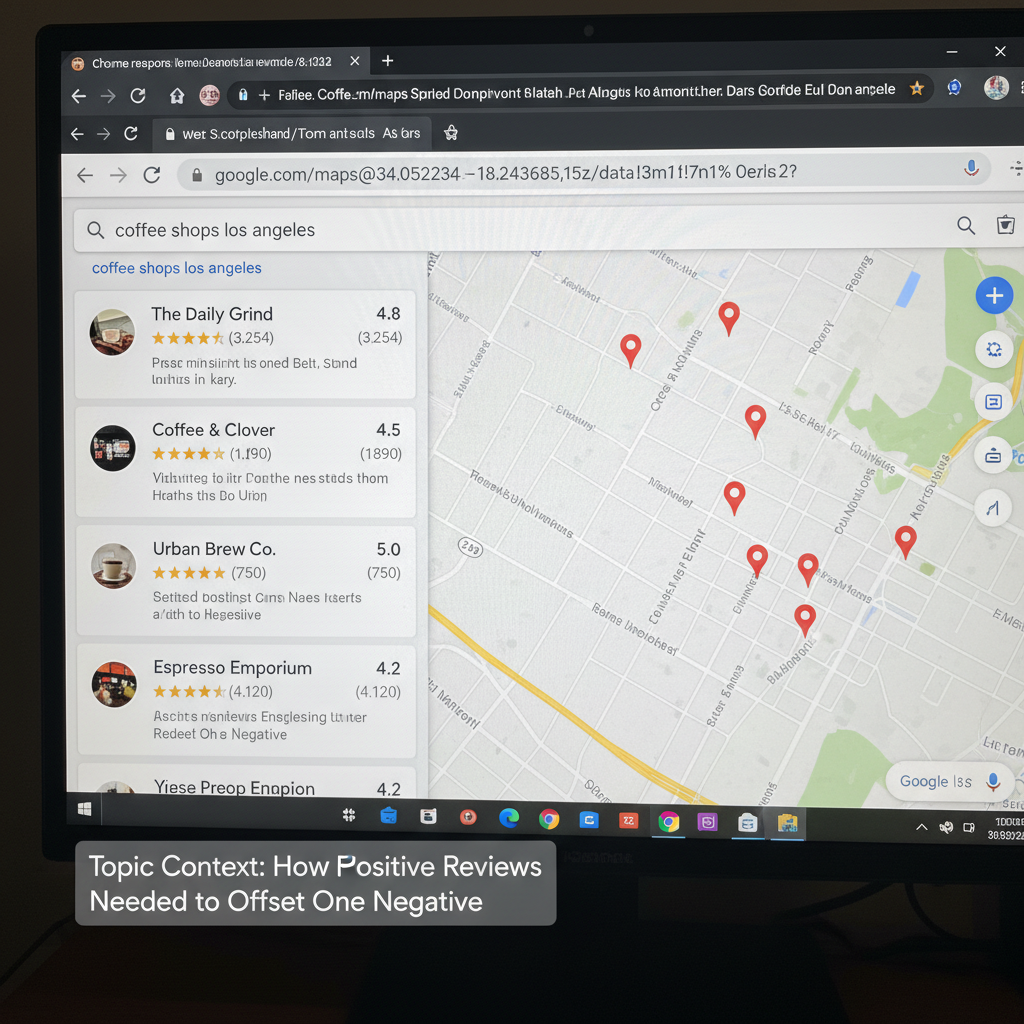Click the home icon in top toolbar
This screenshot has height=1024, width=1024.
[x=177, y=96]
